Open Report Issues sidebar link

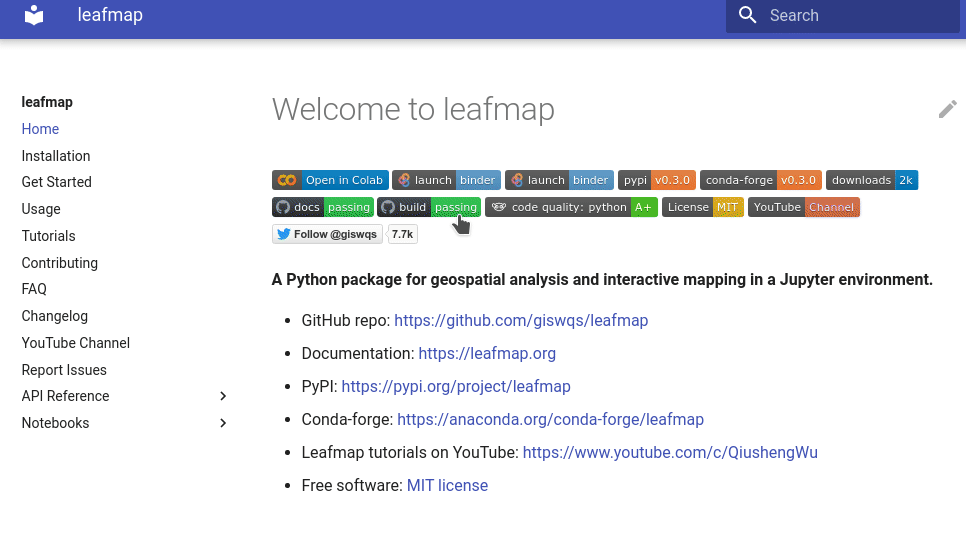coord(63,370)
